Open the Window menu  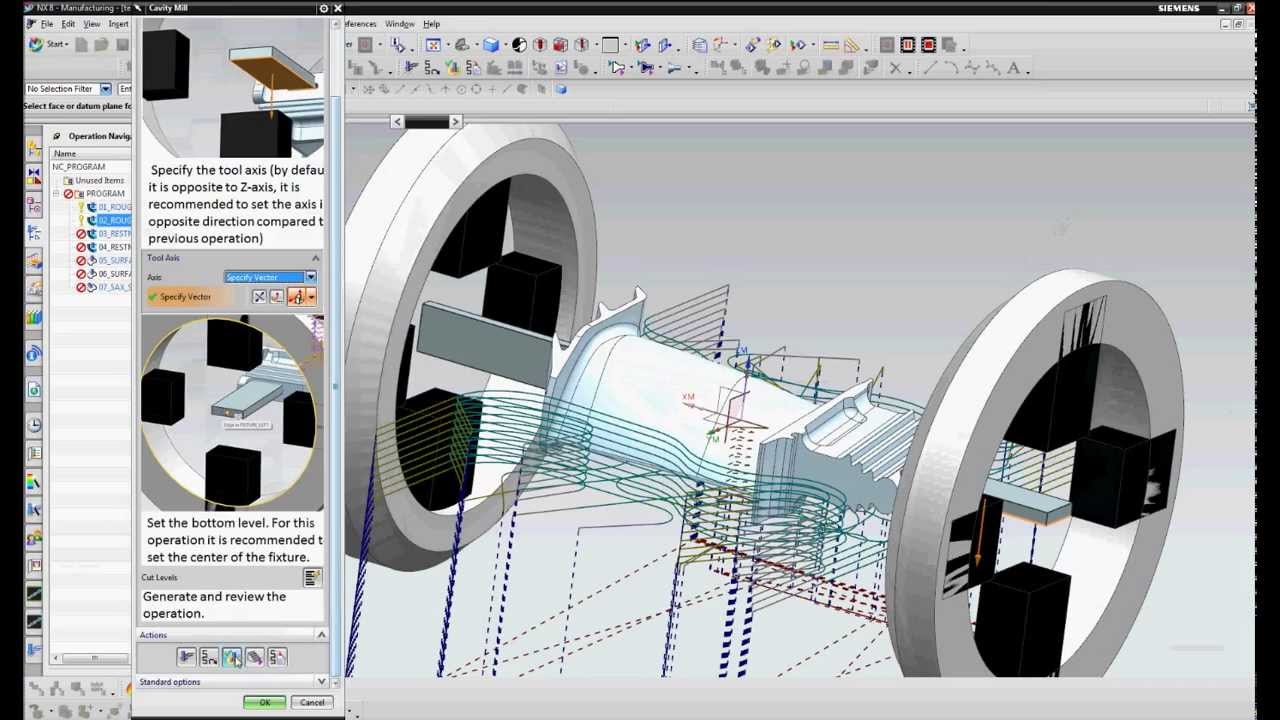coord(399,24)
